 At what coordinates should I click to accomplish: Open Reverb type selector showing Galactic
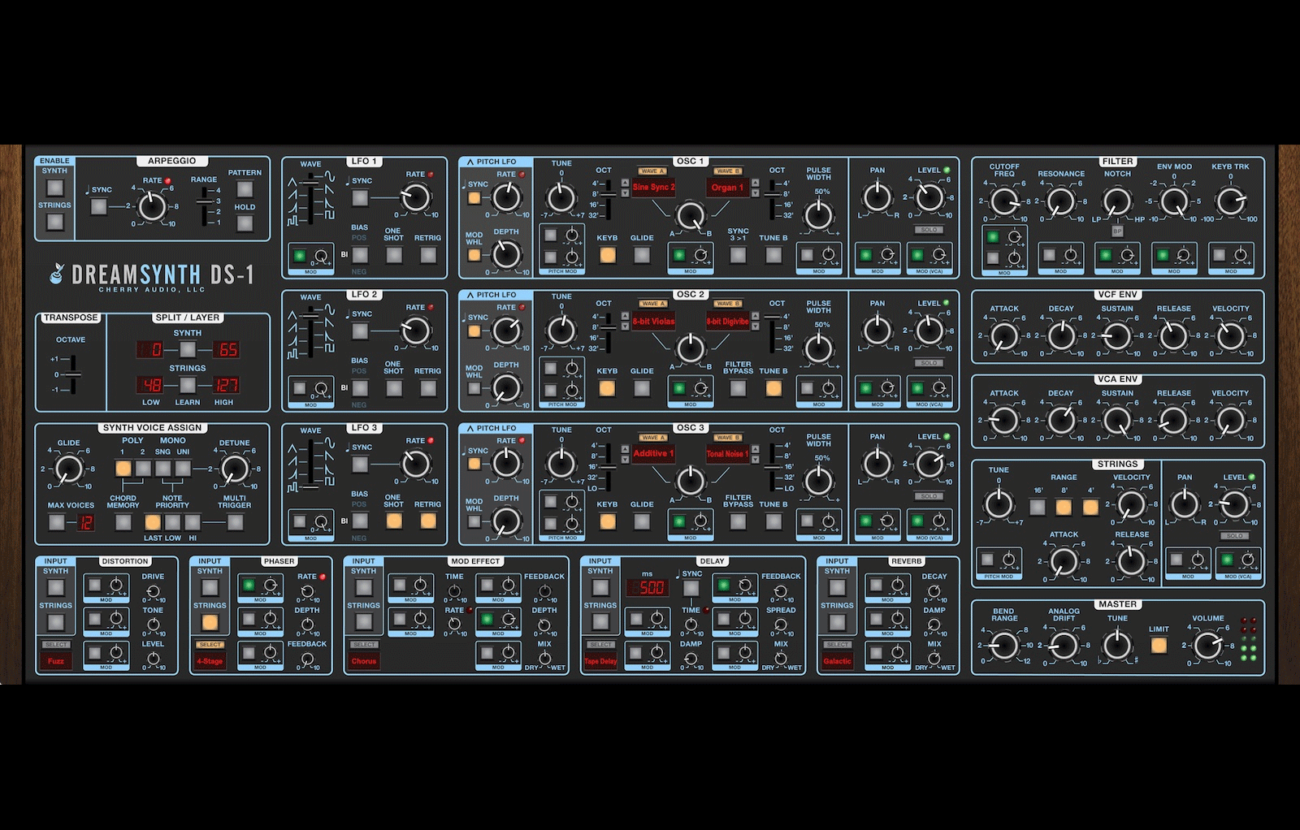click(837, 661)
